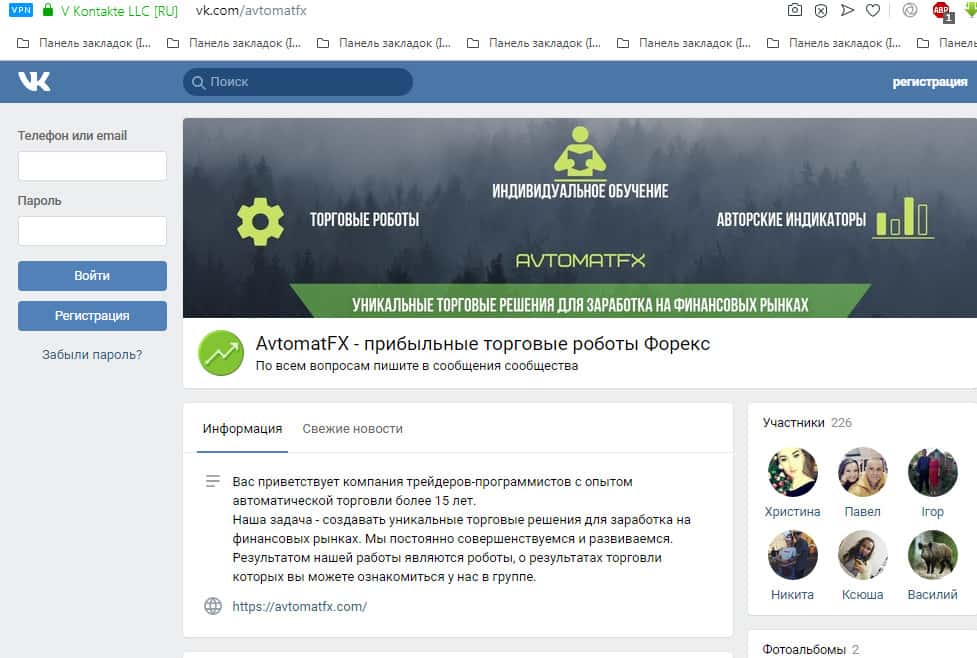Click the name Василий under avatar

click(933, 594)
